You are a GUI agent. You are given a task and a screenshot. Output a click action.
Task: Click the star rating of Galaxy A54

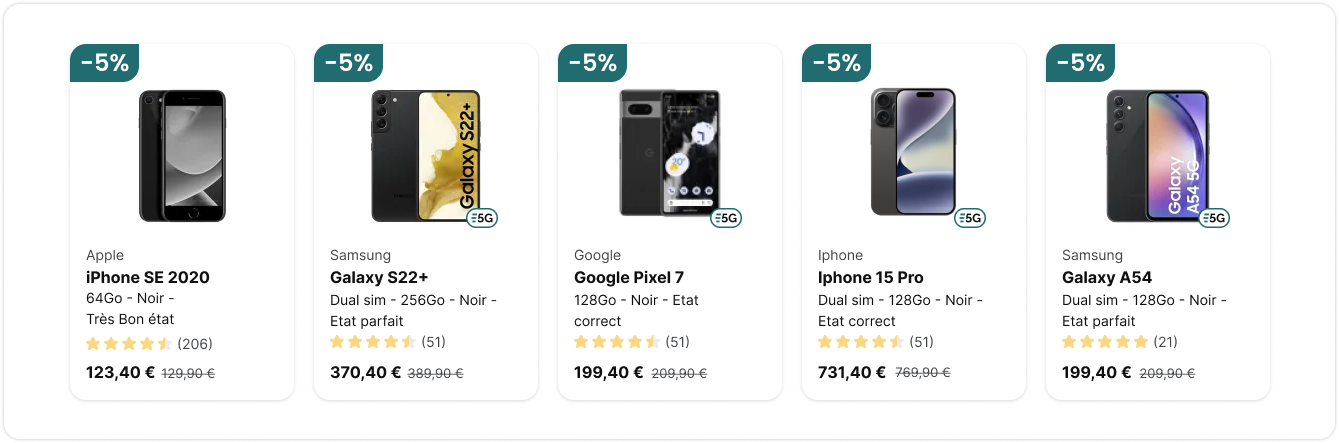point(1105,342)
